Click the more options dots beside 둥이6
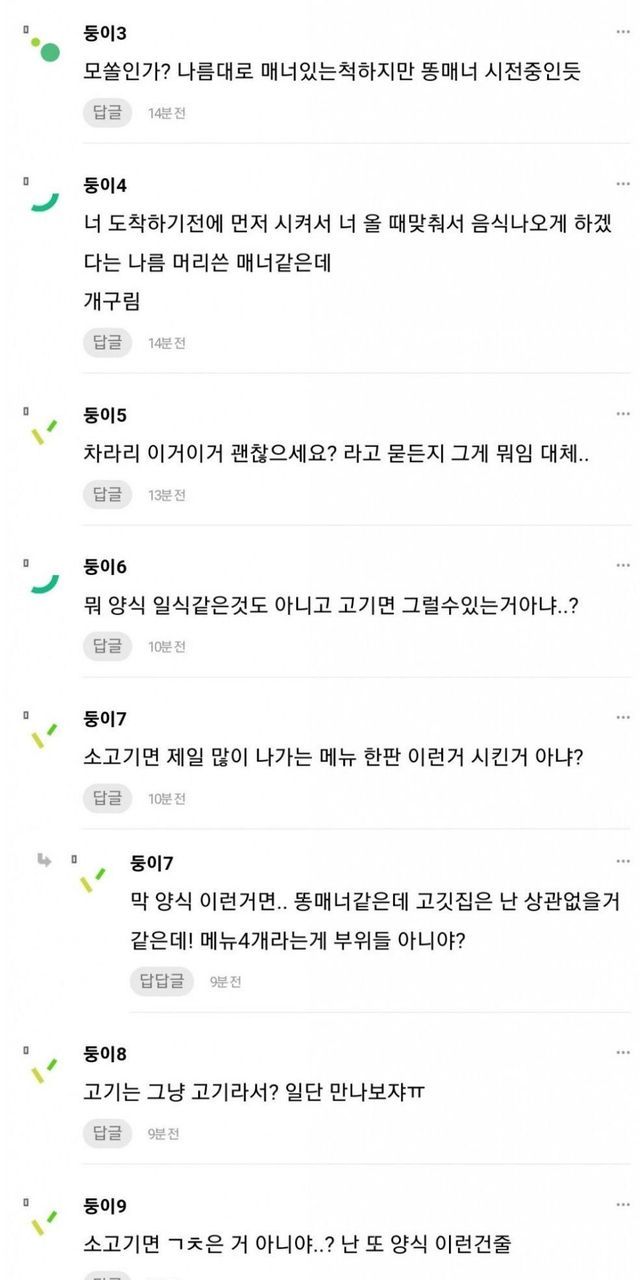Screen dimensions: 640x1280 [x=623, y=566]
